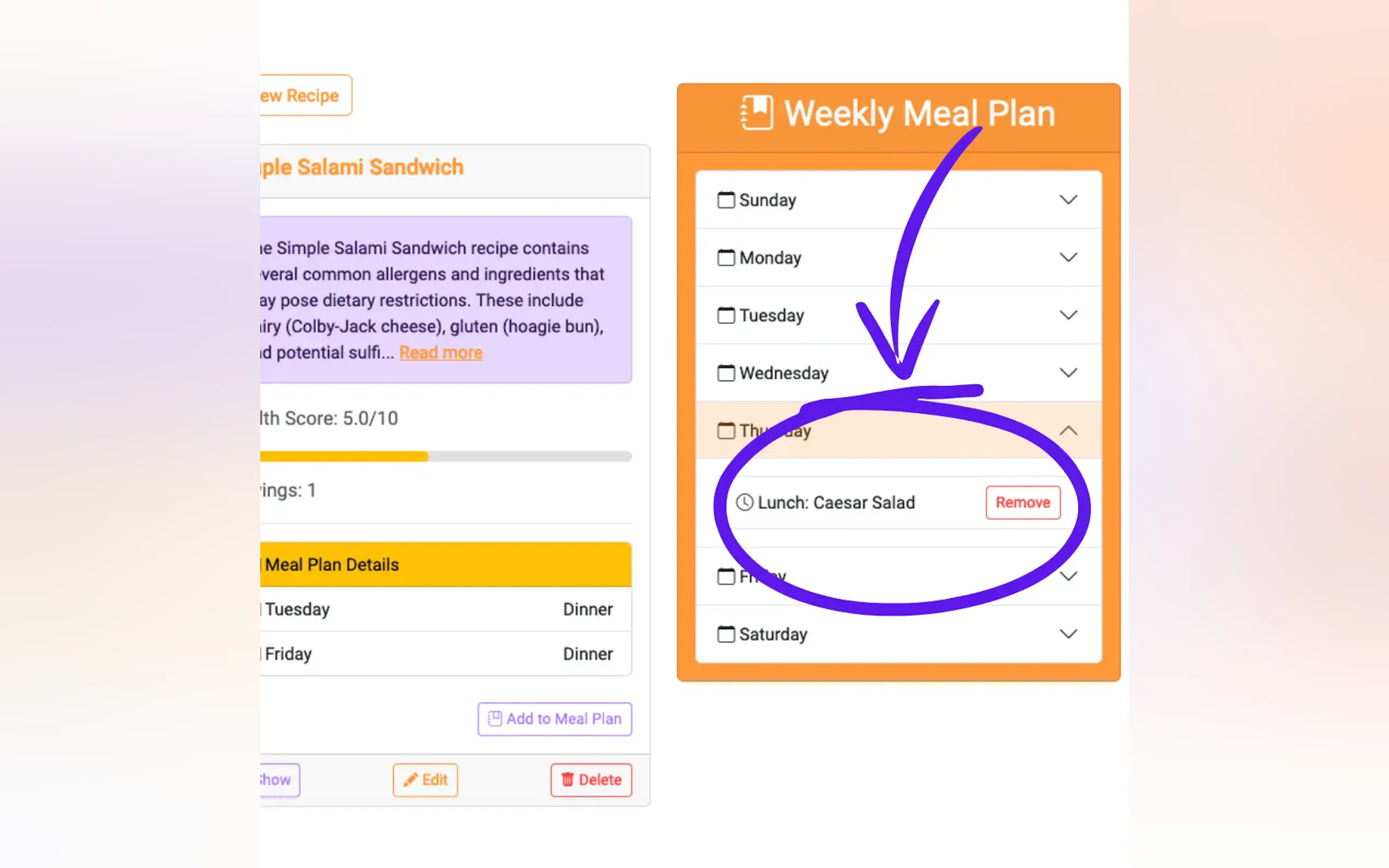The height and width of the screenshot is (868, 1389).
Task: Click the trash icon on the Delete button
Action: [x=567, y=779]
